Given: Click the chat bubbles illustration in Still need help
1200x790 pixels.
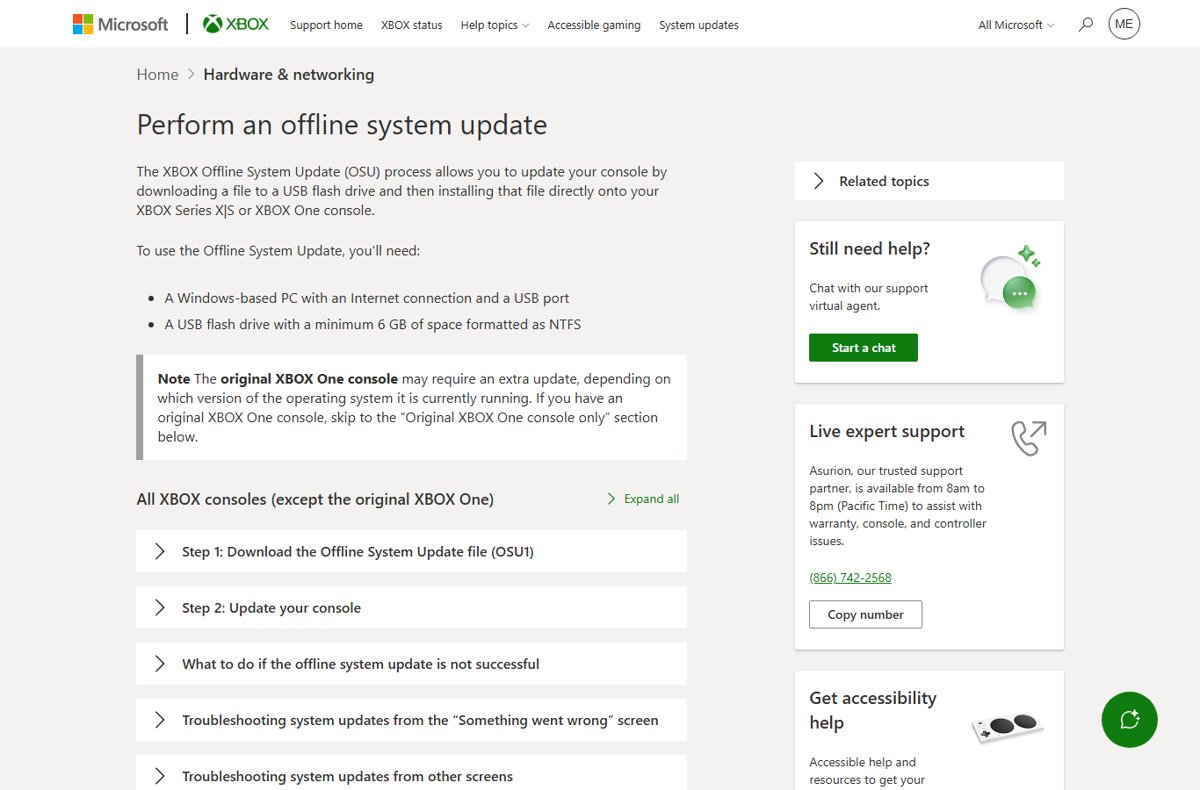Looking at the screenshot, I should tap(1010, 278).
